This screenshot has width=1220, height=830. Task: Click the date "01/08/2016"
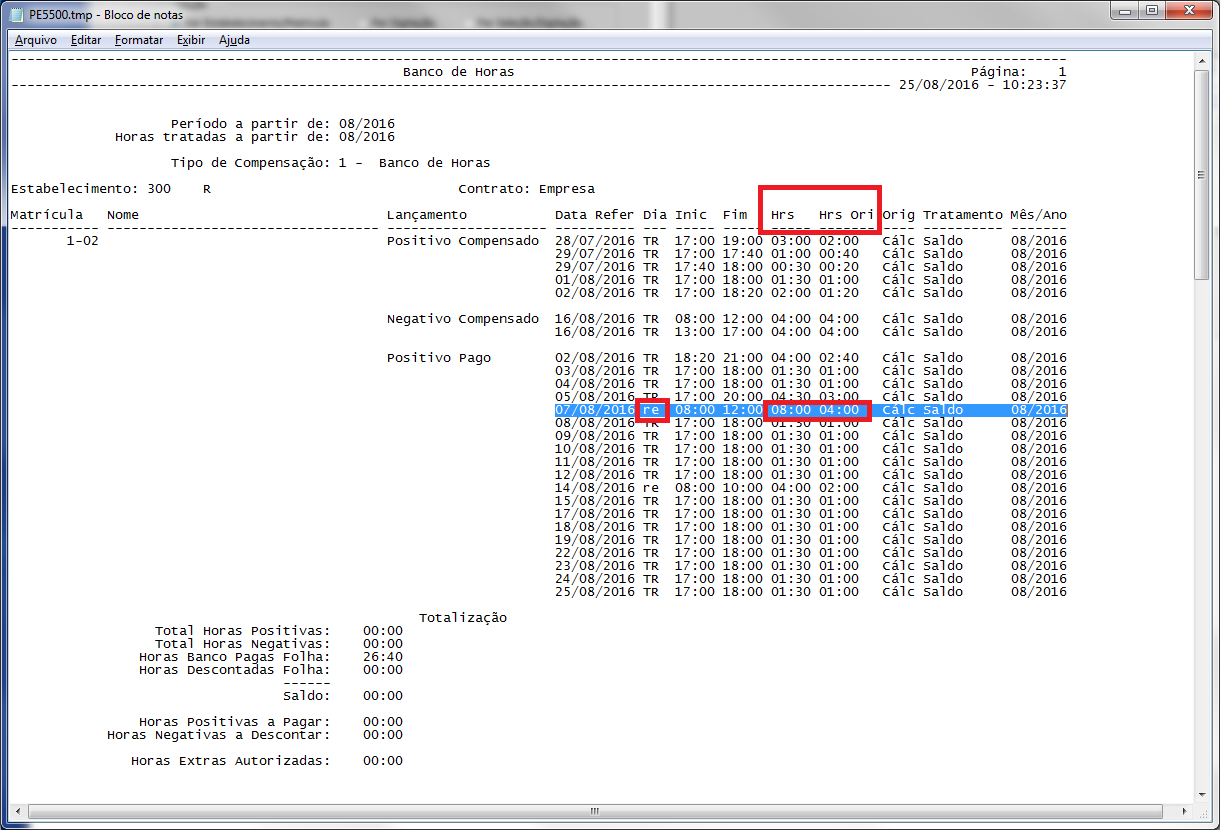(595, 280)
